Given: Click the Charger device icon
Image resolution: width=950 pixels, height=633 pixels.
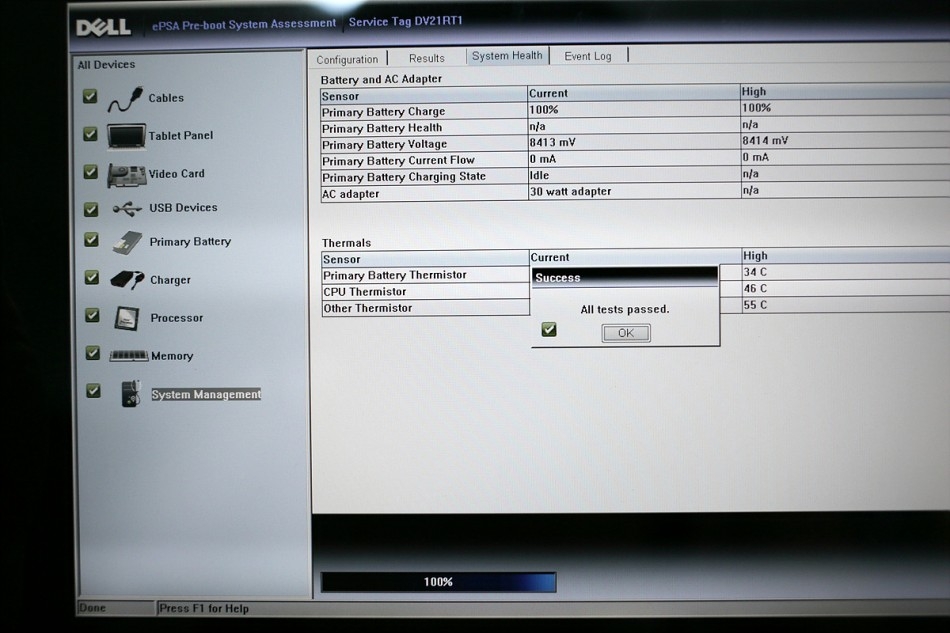Looking at the screenshot, I should point(127,280).
